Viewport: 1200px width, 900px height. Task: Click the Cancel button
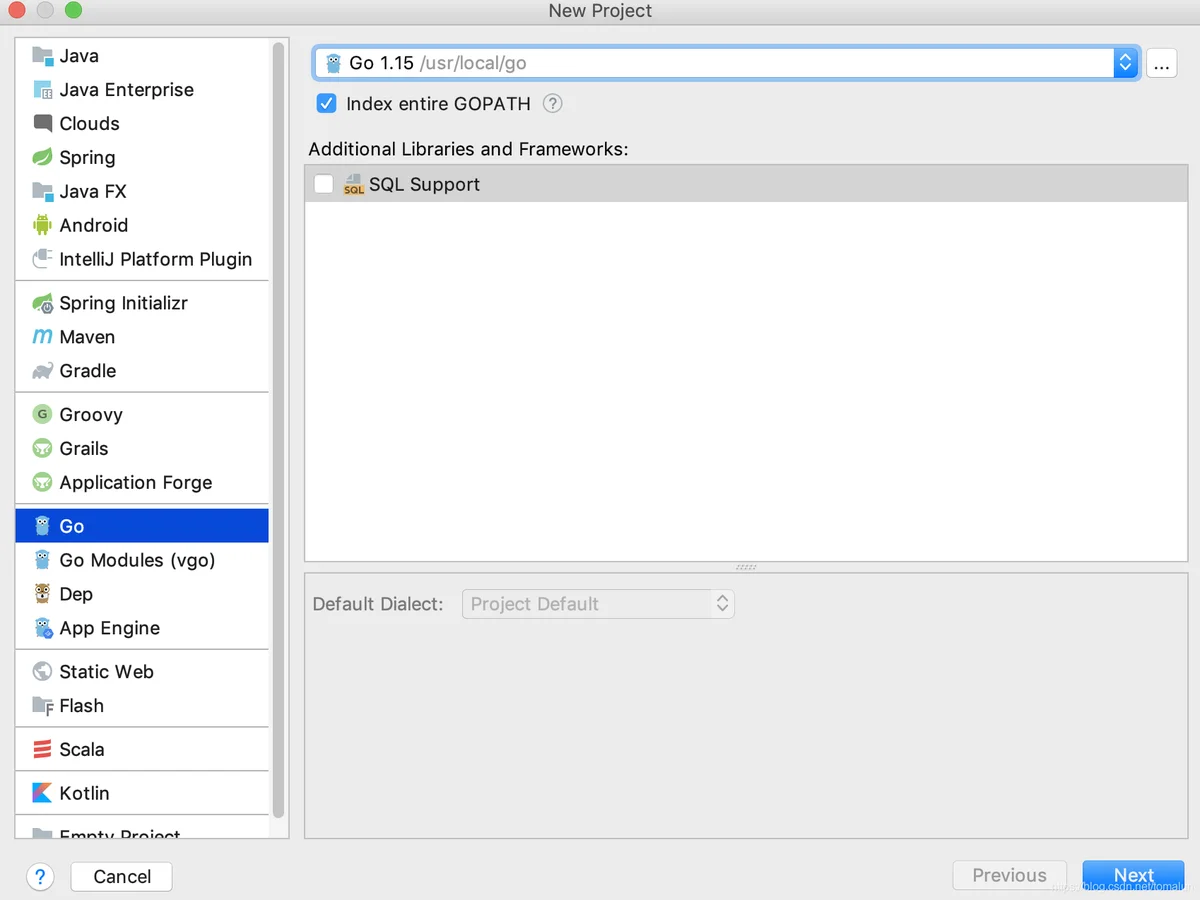tap(122, 877)
